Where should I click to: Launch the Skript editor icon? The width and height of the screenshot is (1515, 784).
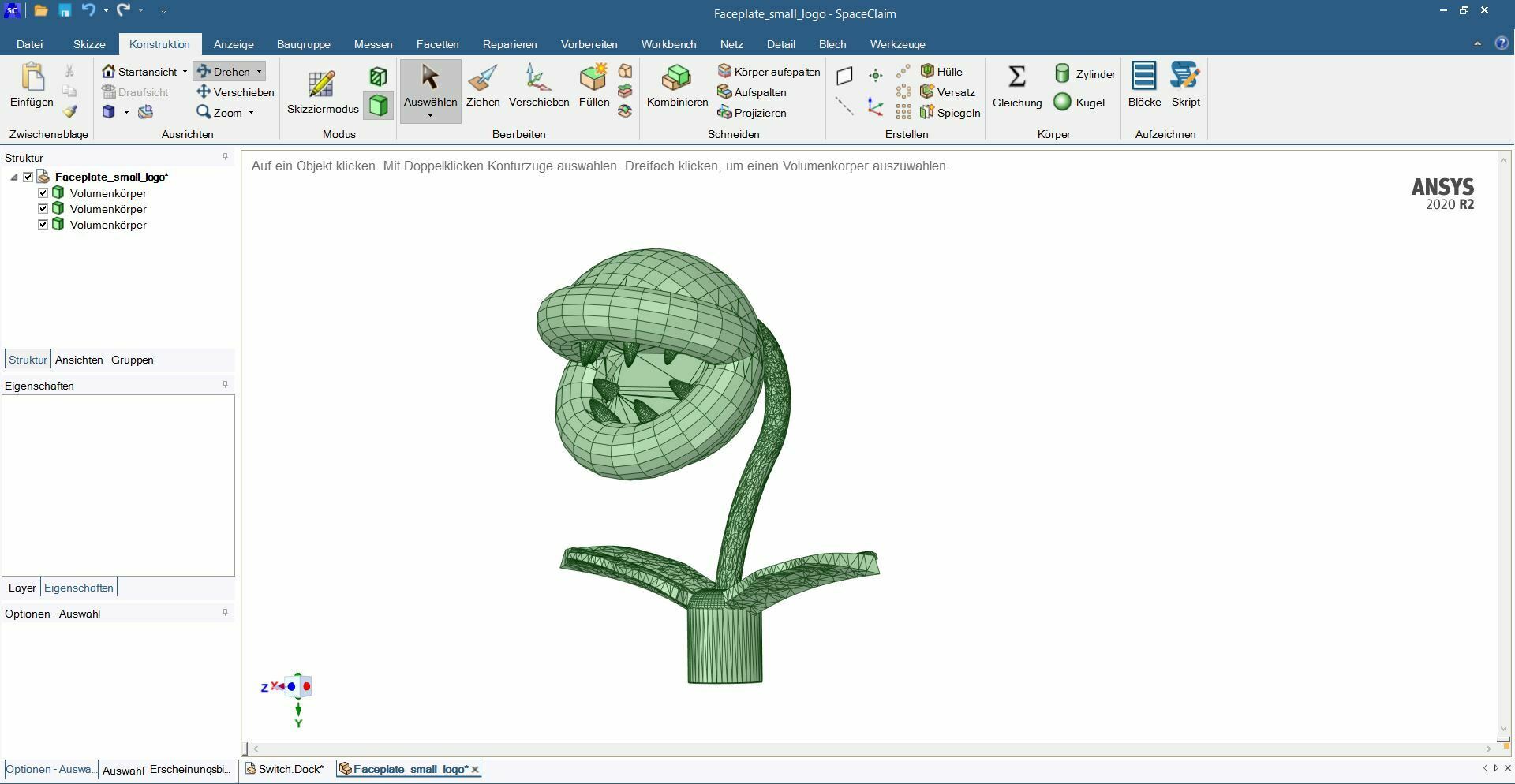coord(1185,77)
